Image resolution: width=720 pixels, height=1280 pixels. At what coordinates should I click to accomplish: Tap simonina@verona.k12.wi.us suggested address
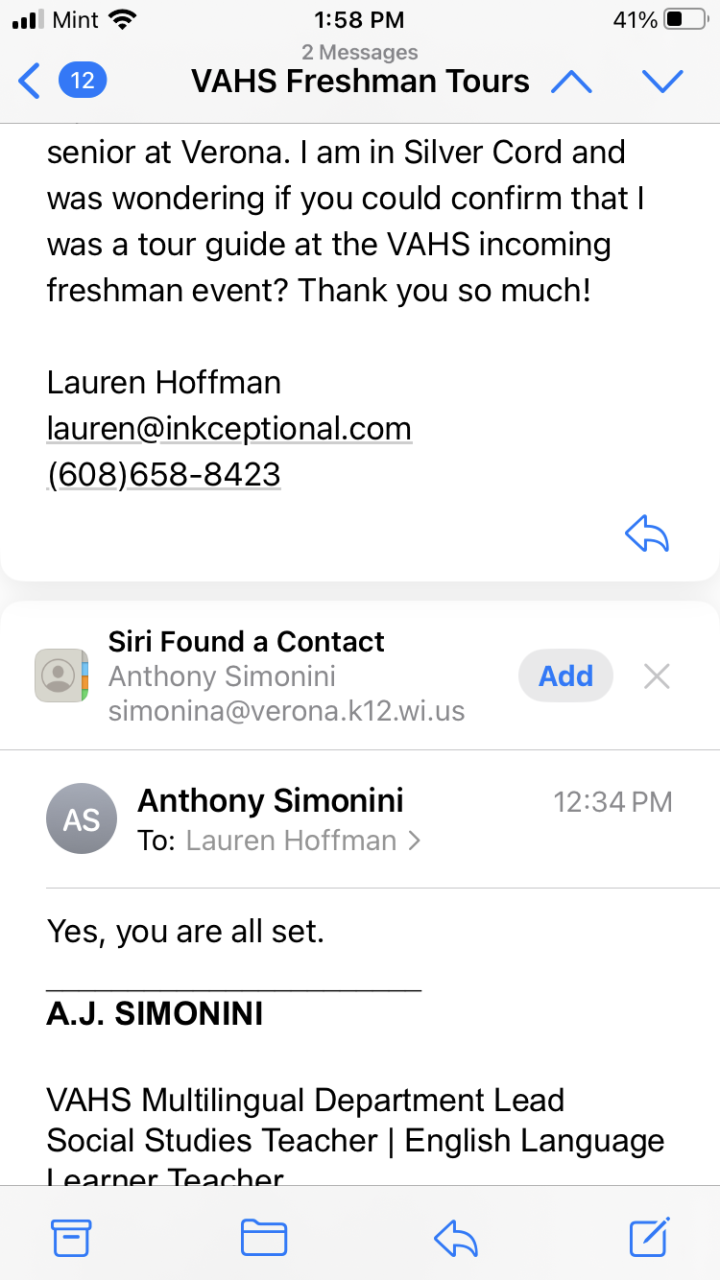[286, 712]
